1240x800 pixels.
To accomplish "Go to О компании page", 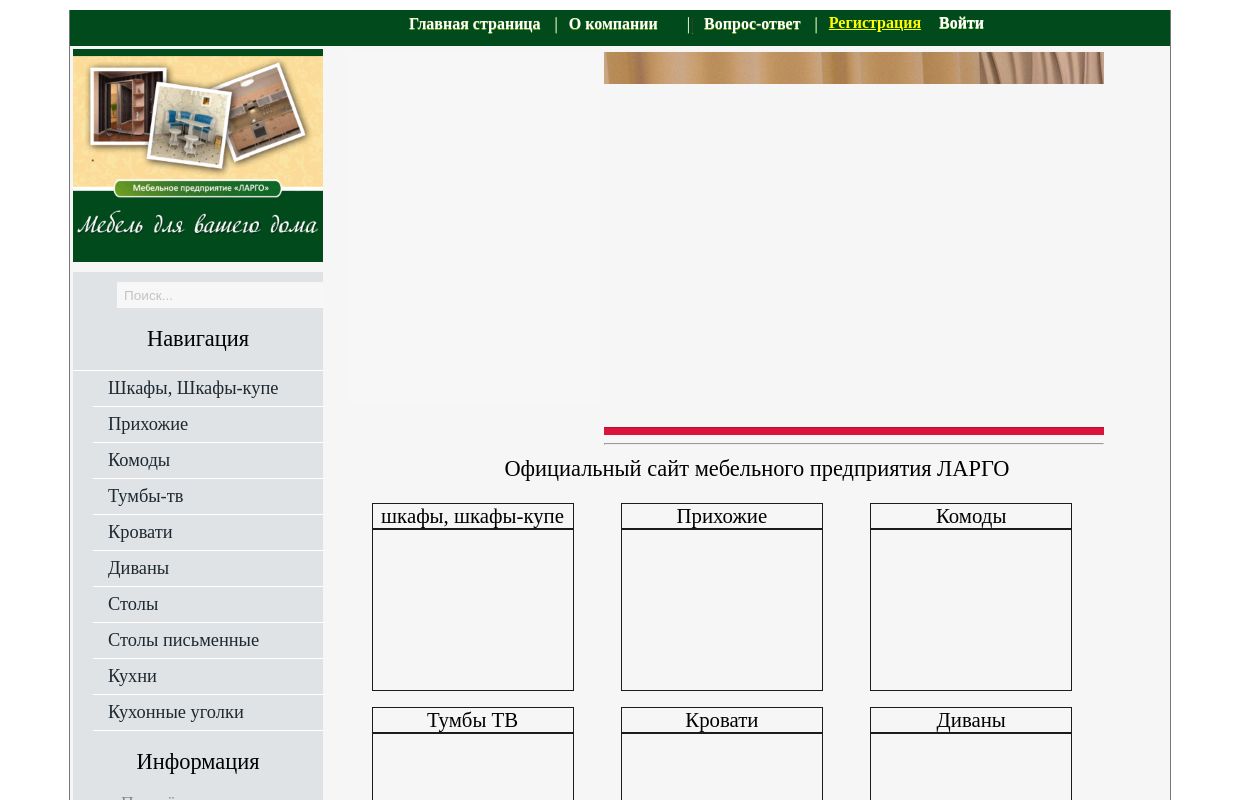I will click(x=613, y=24).
